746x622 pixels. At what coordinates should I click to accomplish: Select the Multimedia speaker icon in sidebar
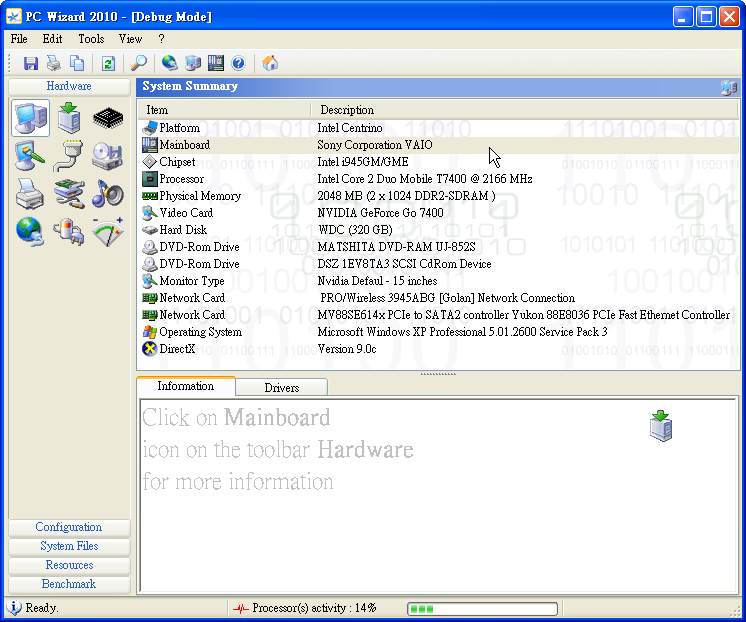tap(108, 194)
